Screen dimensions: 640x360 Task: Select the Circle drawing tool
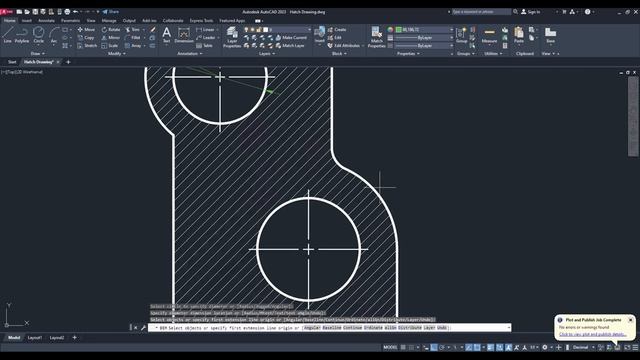click(x=39, y=35)
